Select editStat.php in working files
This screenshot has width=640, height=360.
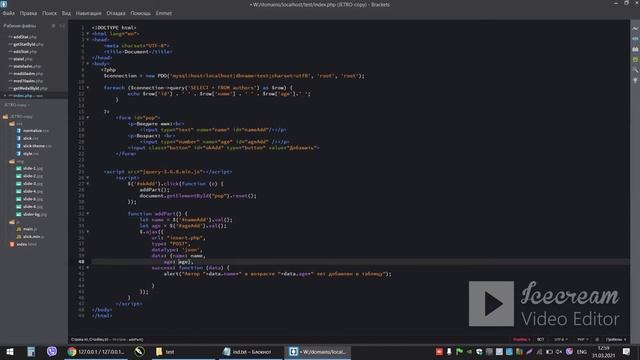[24, 51]
